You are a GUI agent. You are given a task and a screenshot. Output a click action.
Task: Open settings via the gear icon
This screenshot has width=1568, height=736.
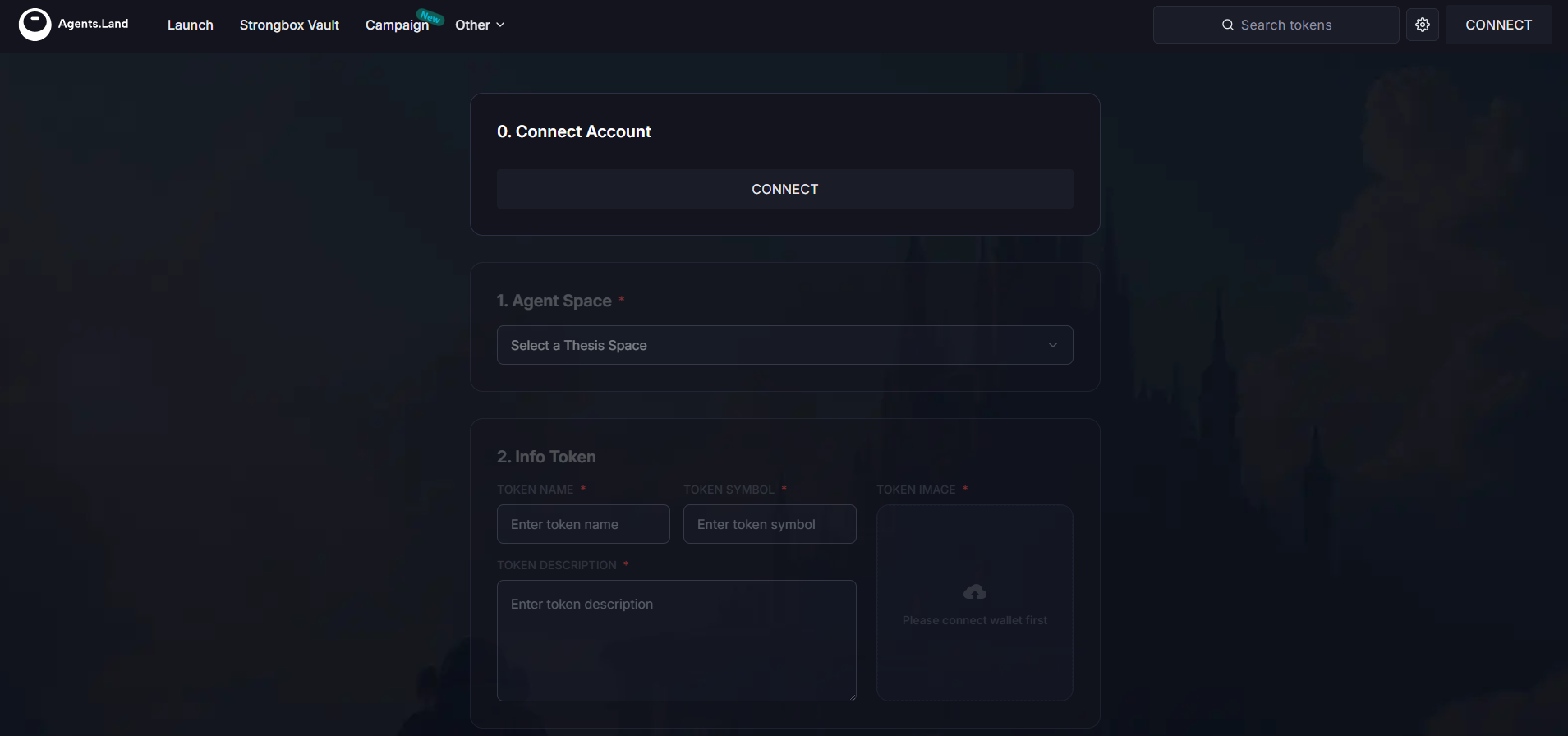pos(1422,25)
